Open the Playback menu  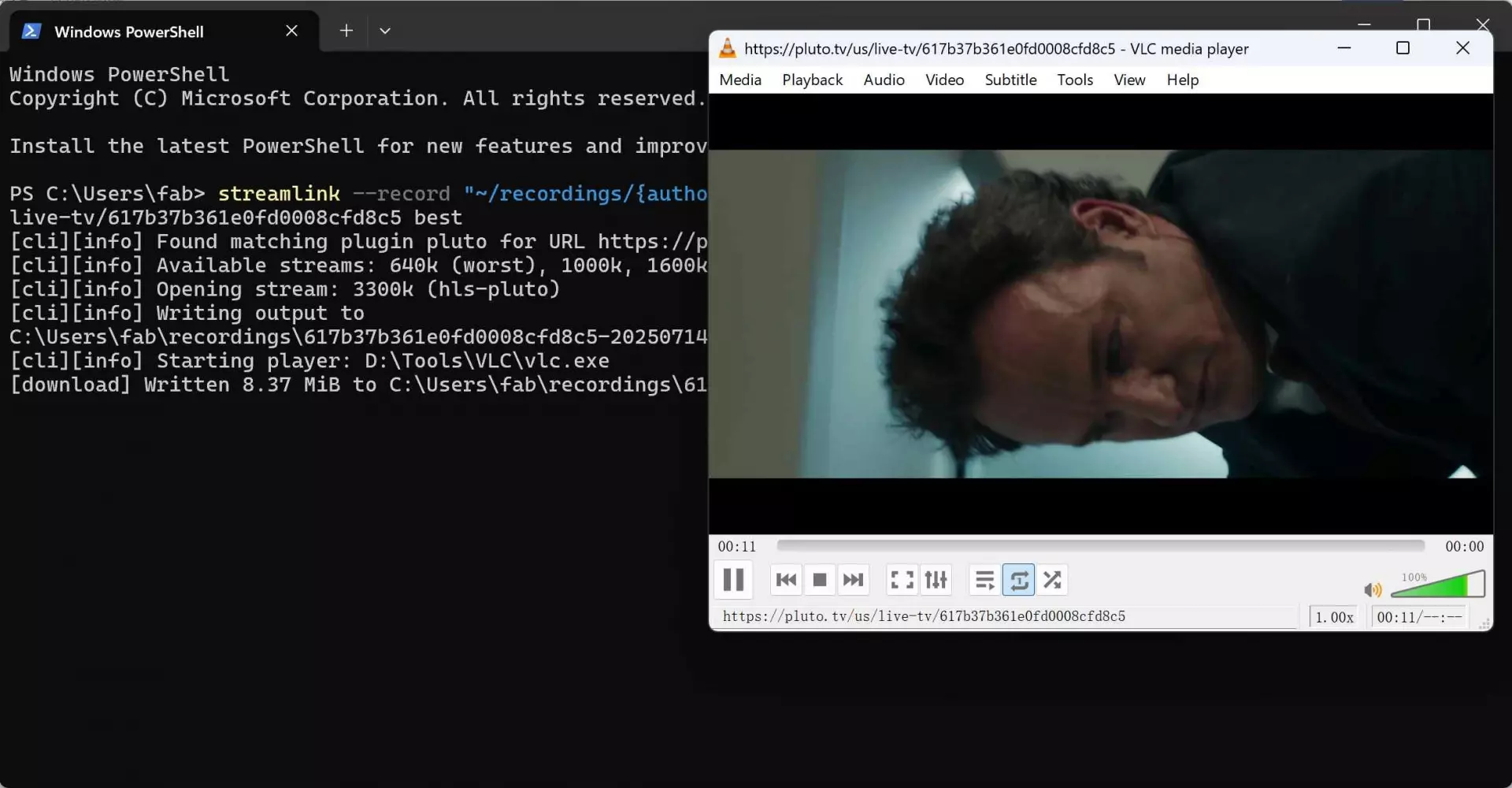[x=812, y=80]
